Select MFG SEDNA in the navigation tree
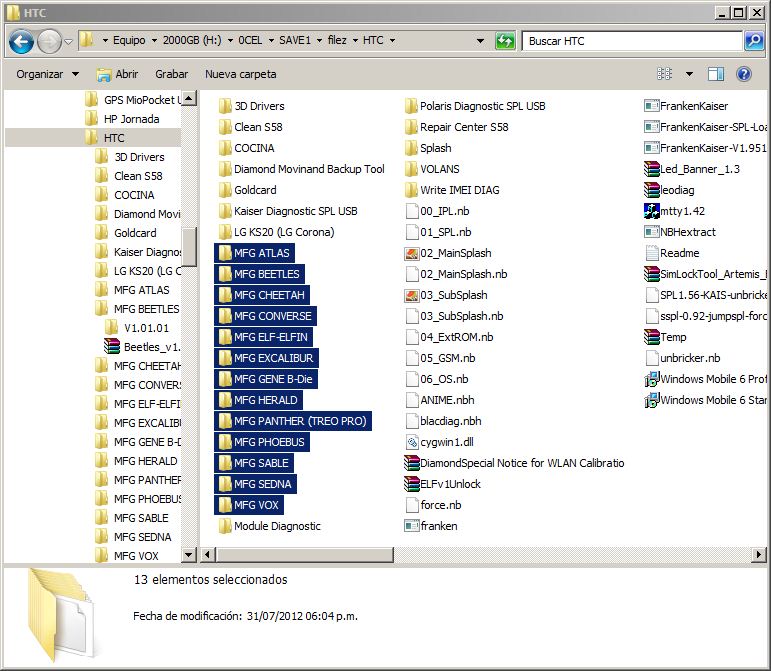Image resolution: width=771 pixels, height=671 pixels. pos(133,537)
